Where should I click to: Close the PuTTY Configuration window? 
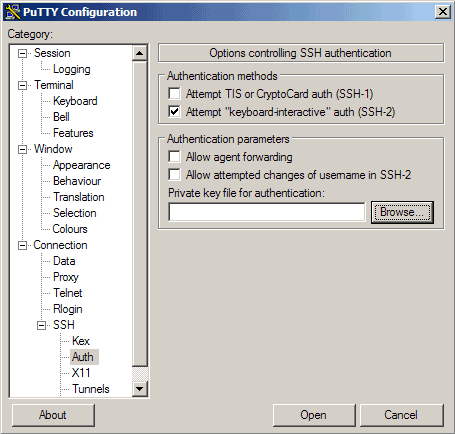443,12
